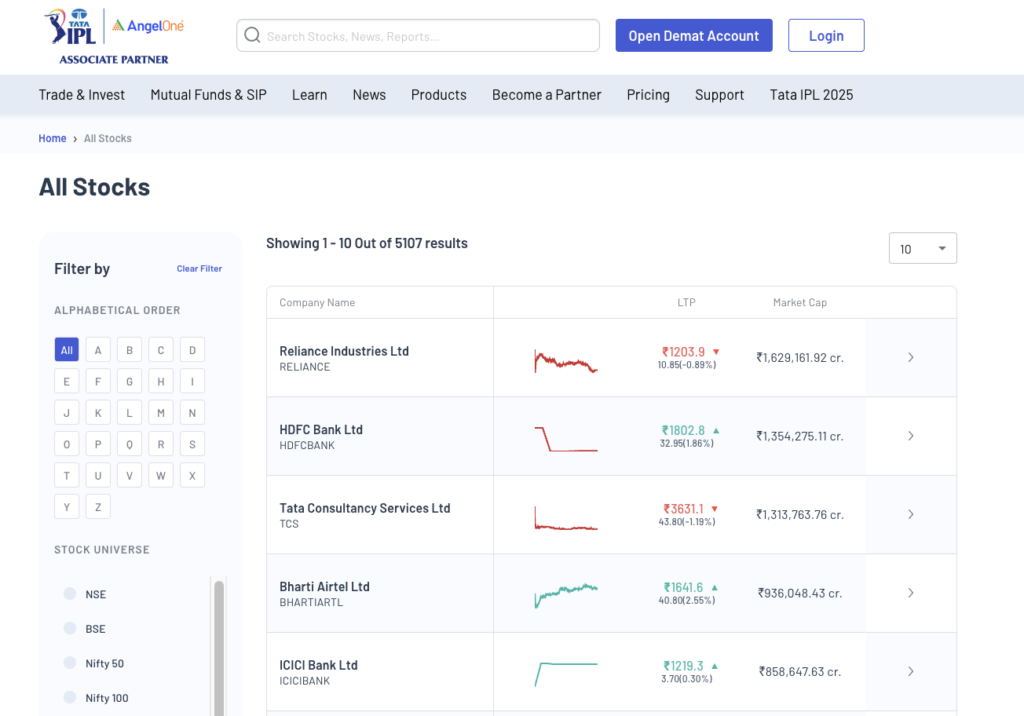Click ICICI Bank's green up arrow indicator

[714, 666]
